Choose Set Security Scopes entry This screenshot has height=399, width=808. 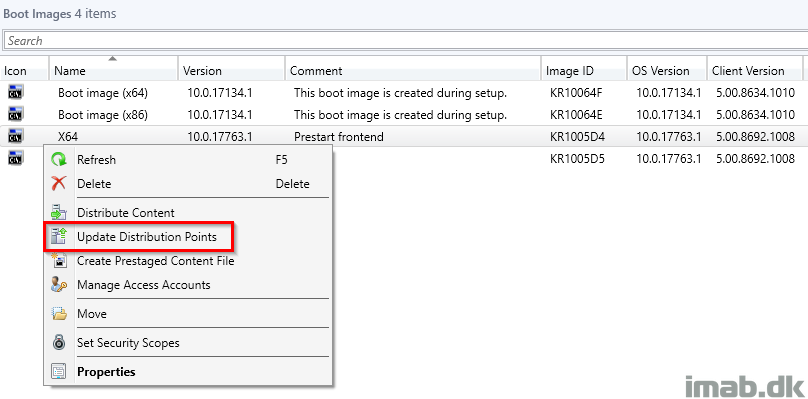point(128,343)
